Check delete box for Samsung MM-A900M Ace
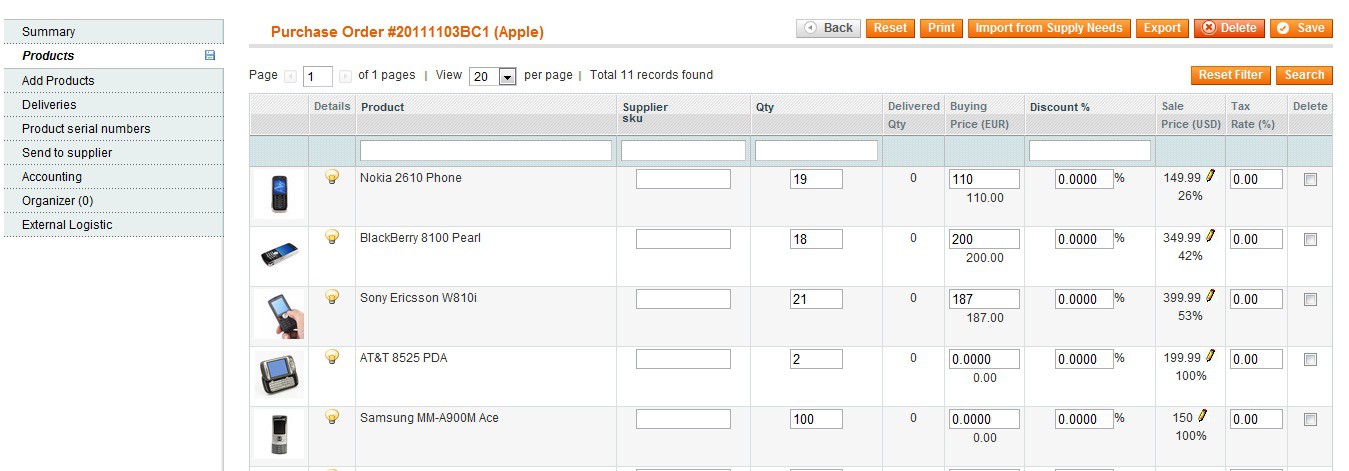 [x=1310, y=419]
